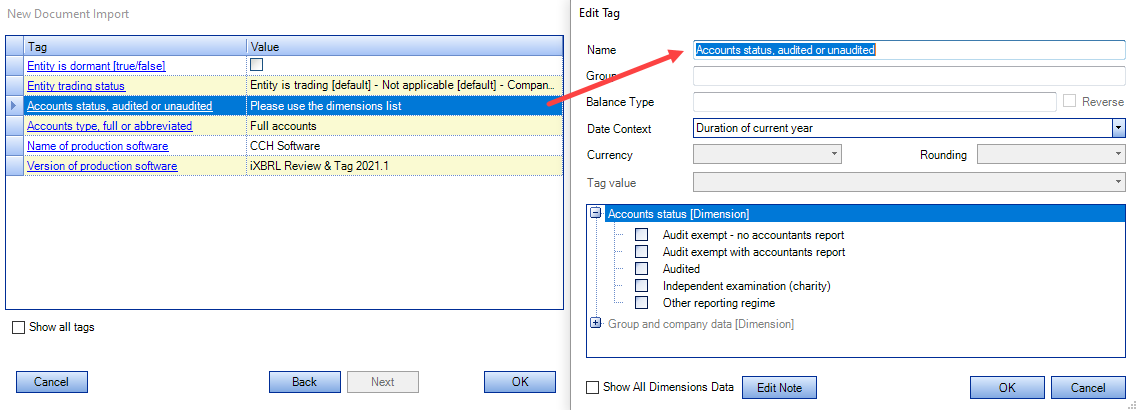The height and width of the screenshot is (410, 1138).
Task: Select Group and company data [Dimension] item
Action: click(700, 324)
